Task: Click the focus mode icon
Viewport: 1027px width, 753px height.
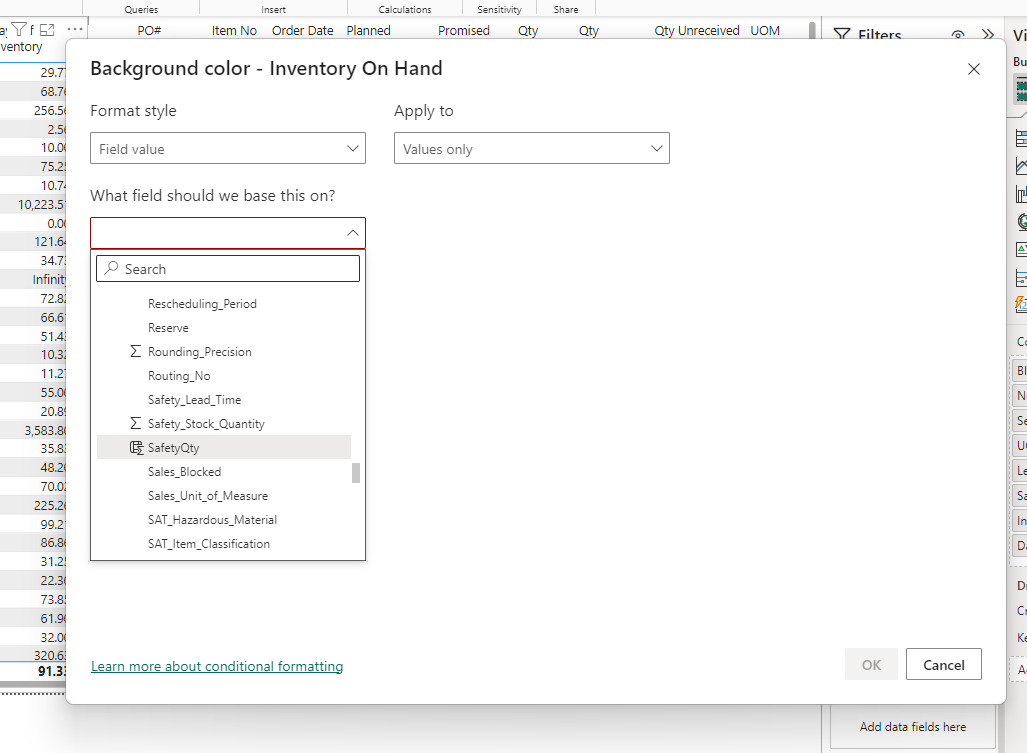Action: click(x=47, y=29)
